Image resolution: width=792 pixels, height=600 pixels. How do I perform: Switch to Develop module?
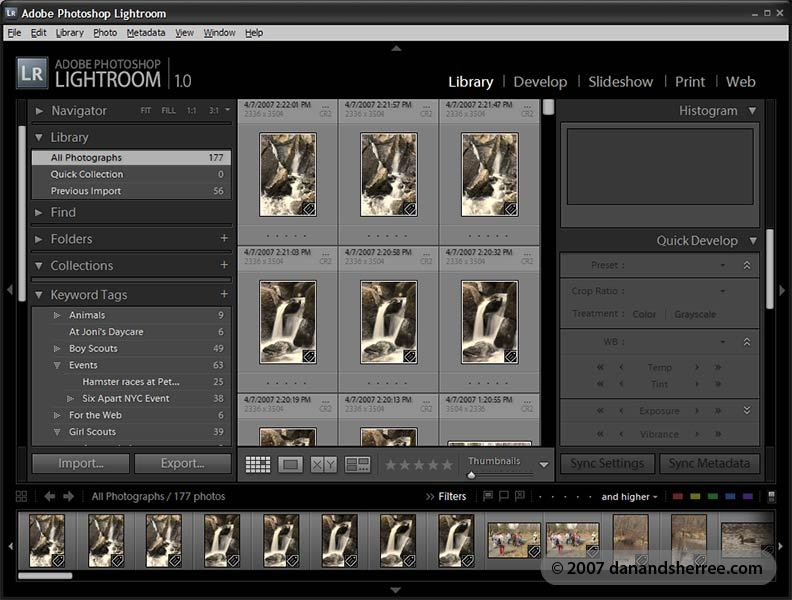(x=540, y=82)
